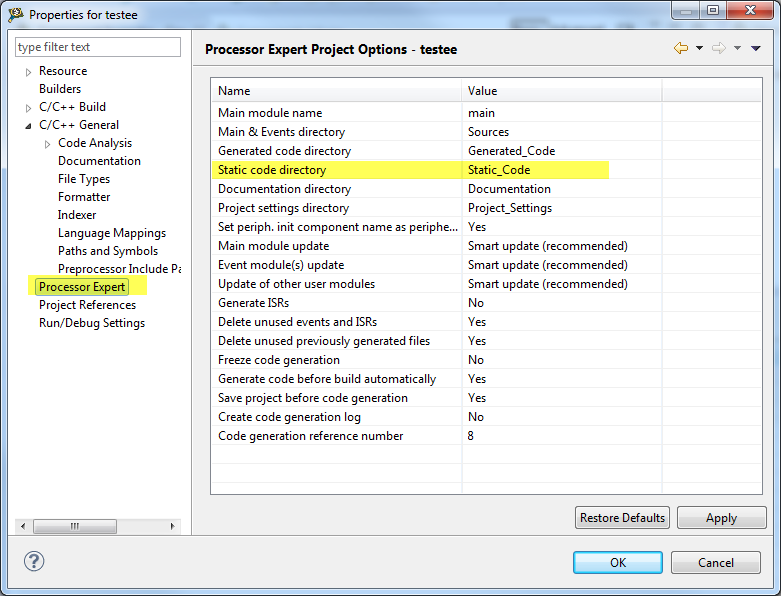Open Run/Debug Settings page
The image size is (781, 596).
click(91, 323)
